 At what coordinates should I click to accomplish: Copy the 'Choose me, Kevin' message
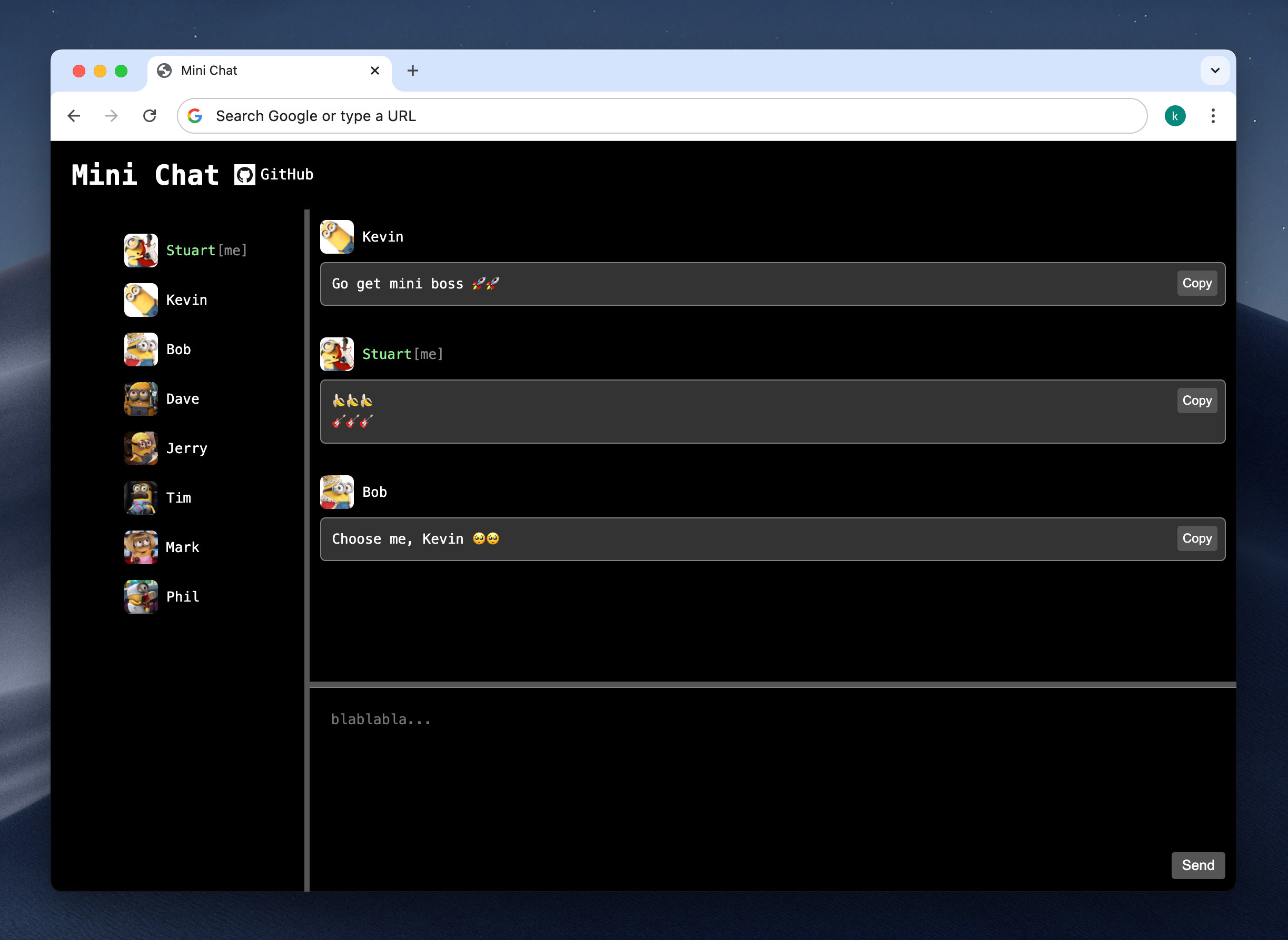click(1197, 538)
